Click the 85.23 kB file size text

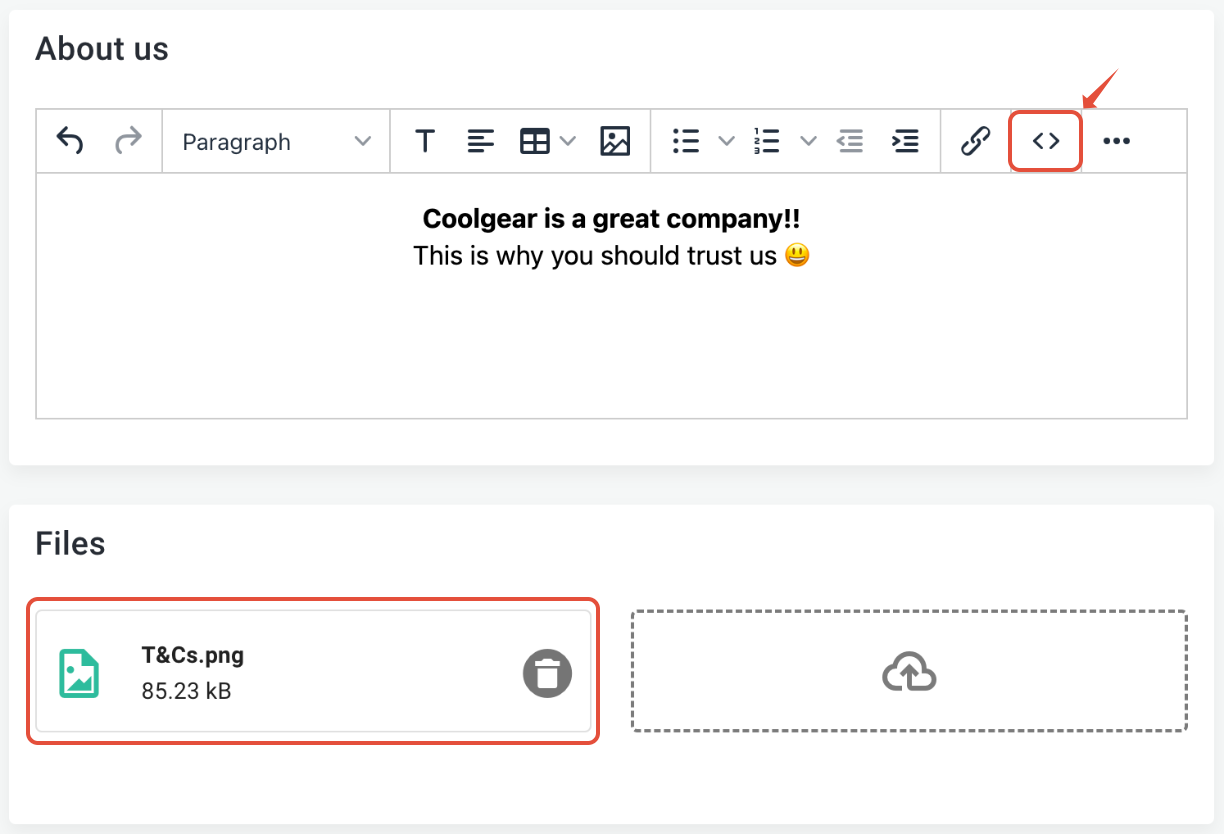pyautogui.click(x=187, y=690)
